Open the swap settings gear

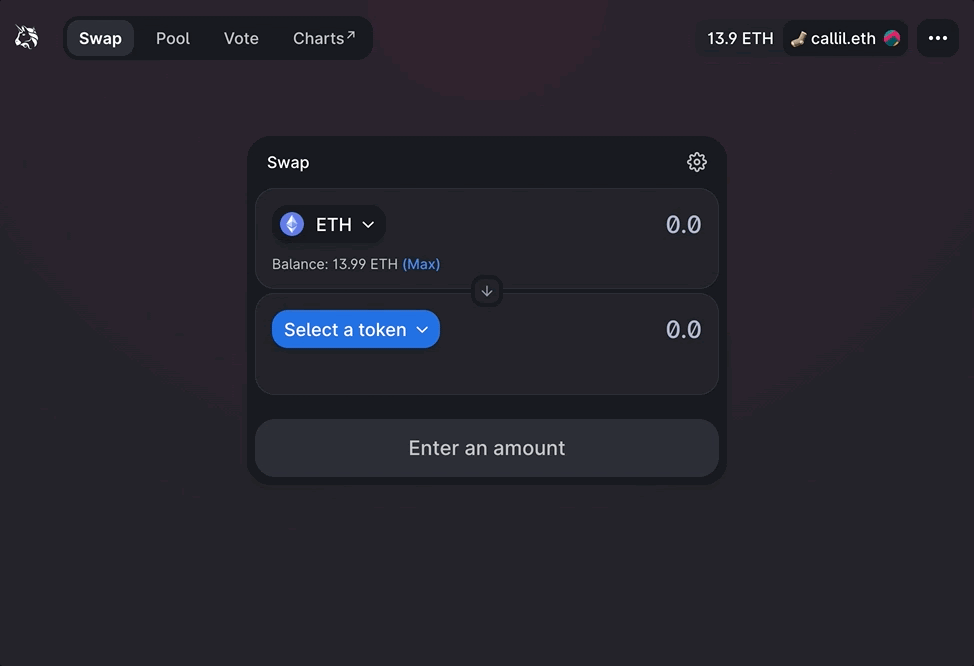pyautogui.click(x=697, y=162)
